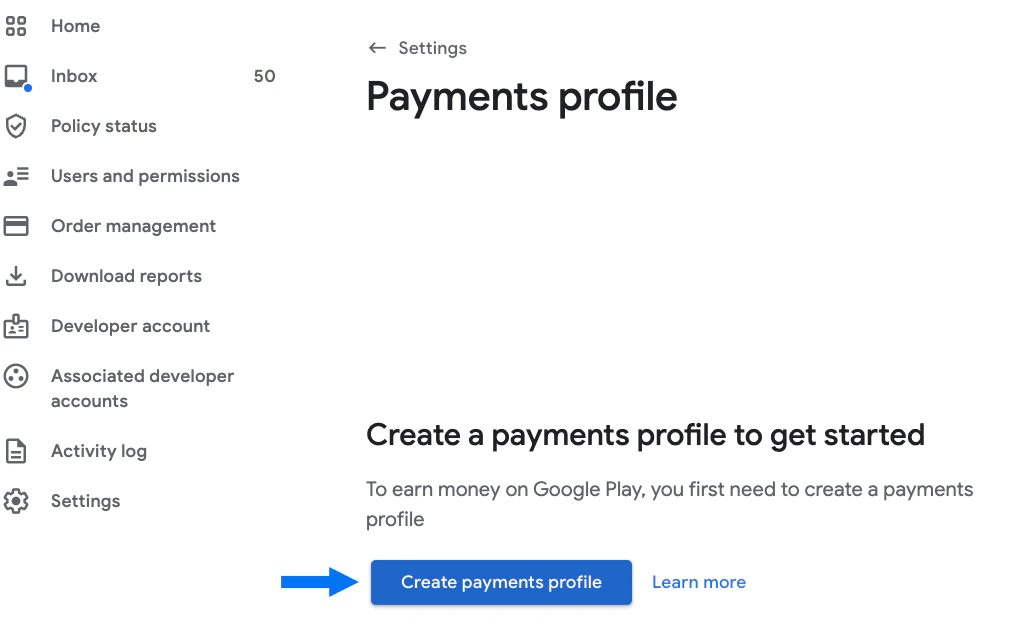Screen dimensions: 1028x639
Task: Open Users and permissions from the sidebar
Action: click(x=145, y=176)
